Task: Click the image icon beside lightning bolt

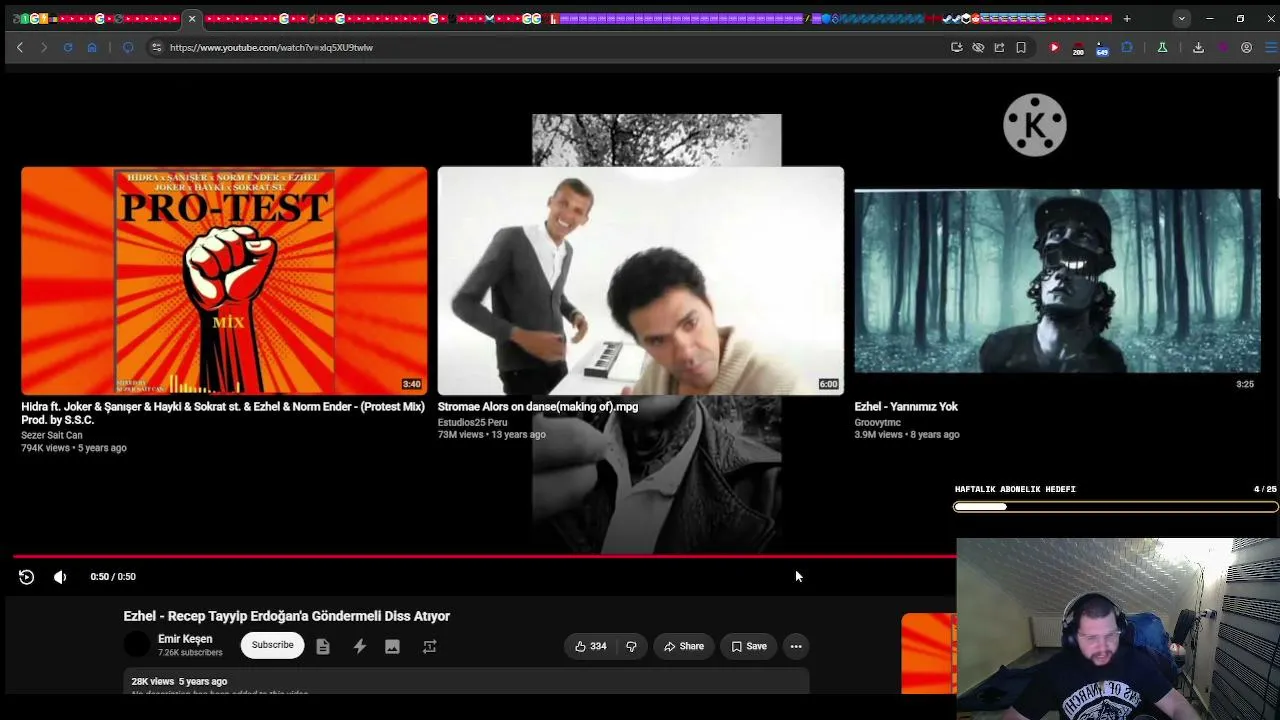Action: 392,647
